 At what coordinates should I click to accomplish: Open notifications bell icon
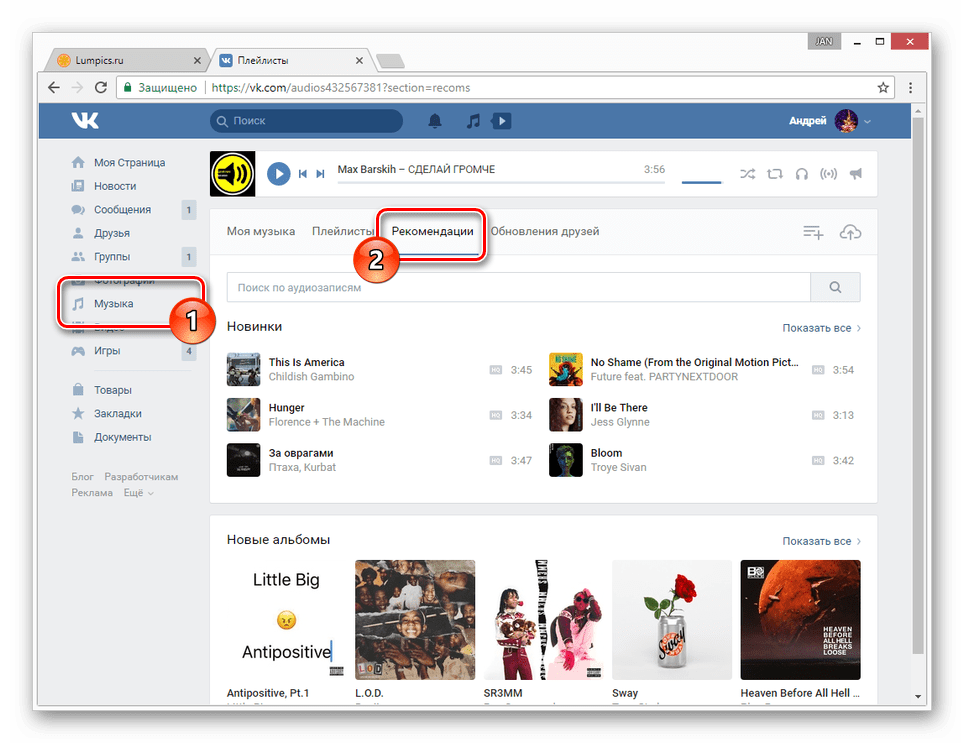click(435, 121)
